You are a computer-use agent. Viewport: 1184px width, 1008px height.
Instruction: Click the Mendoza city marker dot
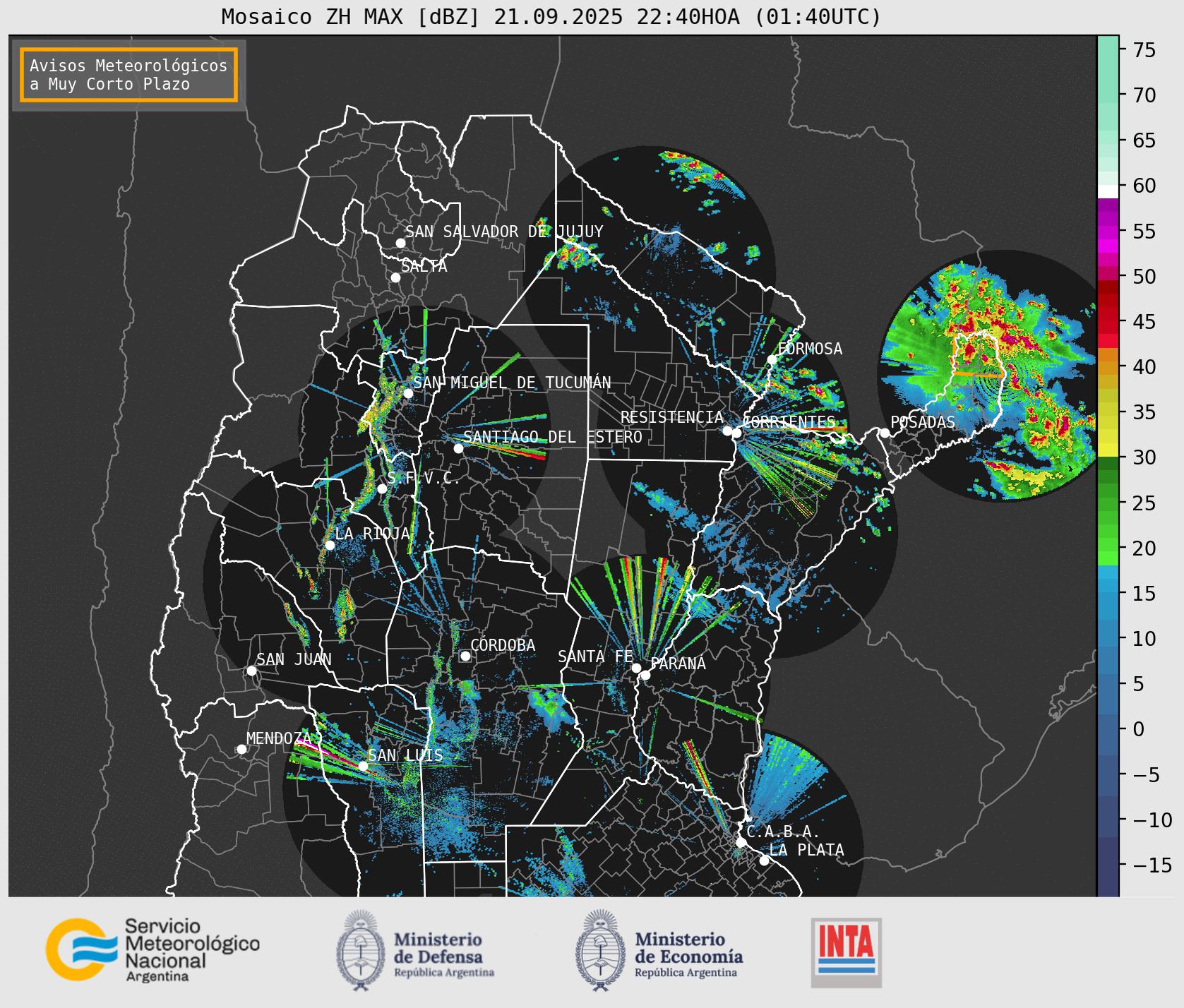pyautogui.click(x=241, y=749)
